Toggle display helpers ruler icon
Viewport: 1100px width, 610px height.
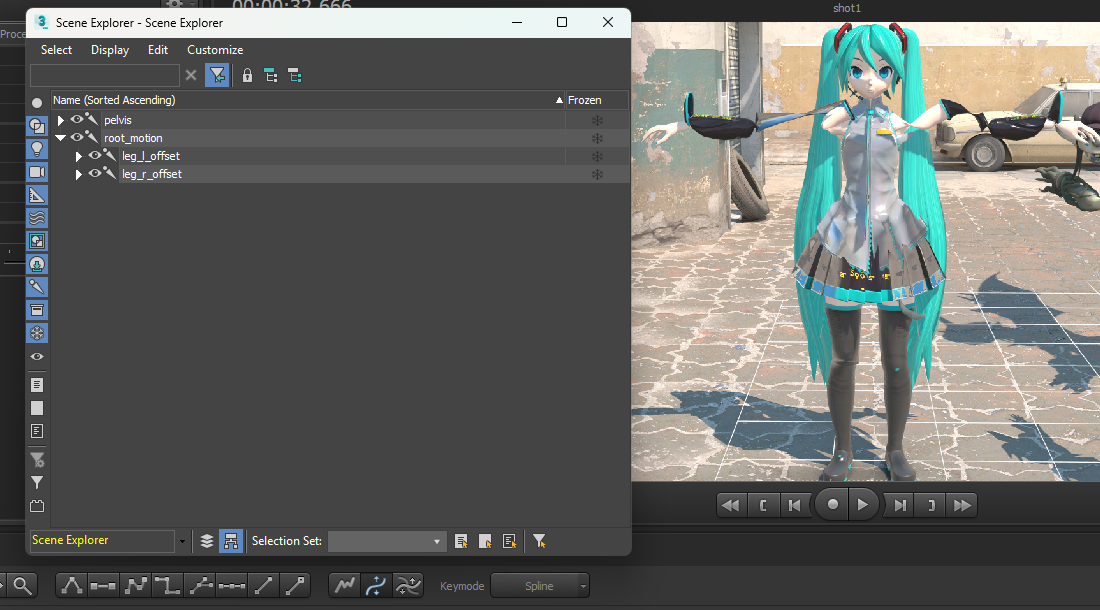37,196
